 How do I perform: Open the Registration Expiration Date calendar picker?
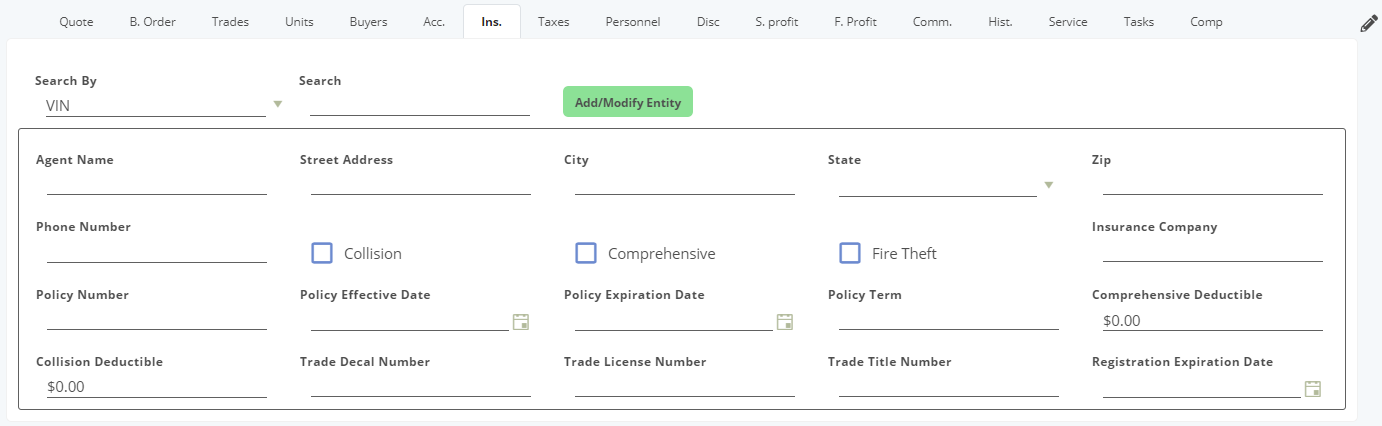click(1313, 388)
